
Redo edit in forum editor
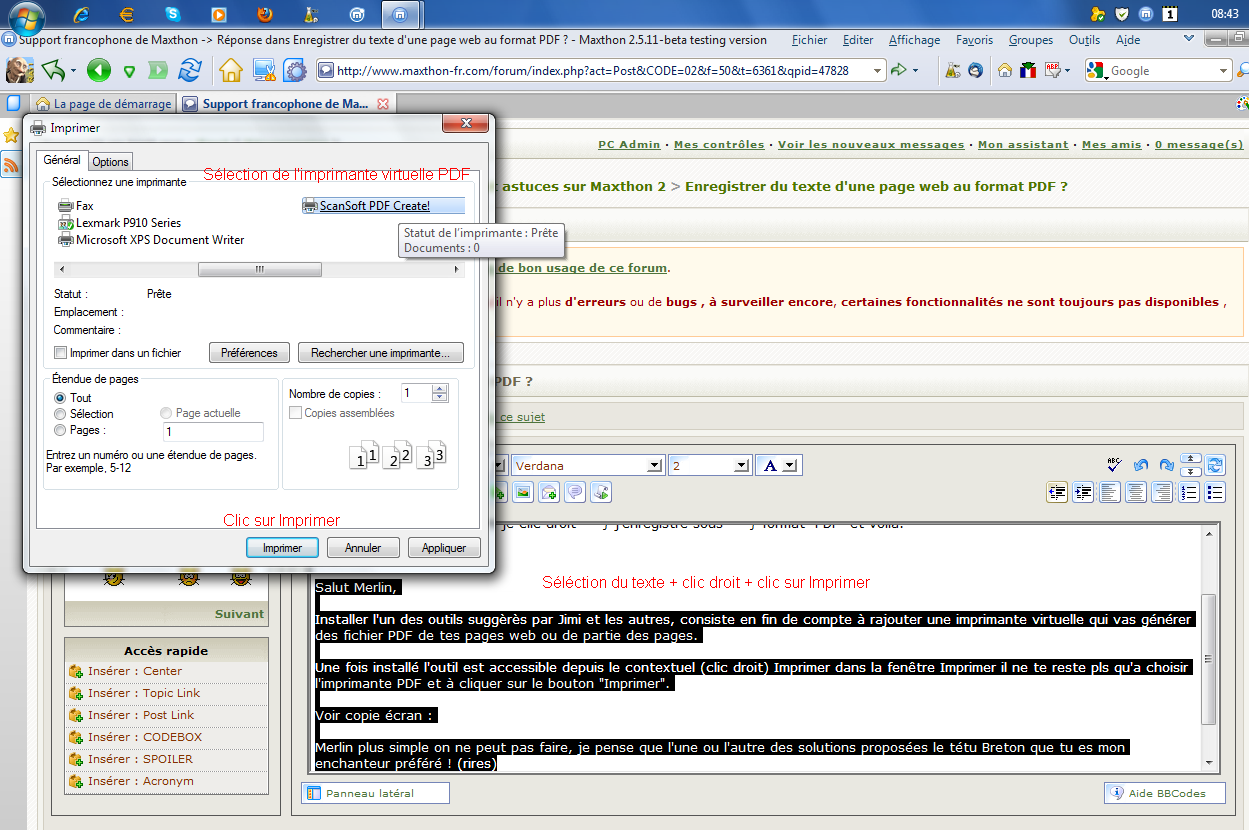[x=1166, y=465]
